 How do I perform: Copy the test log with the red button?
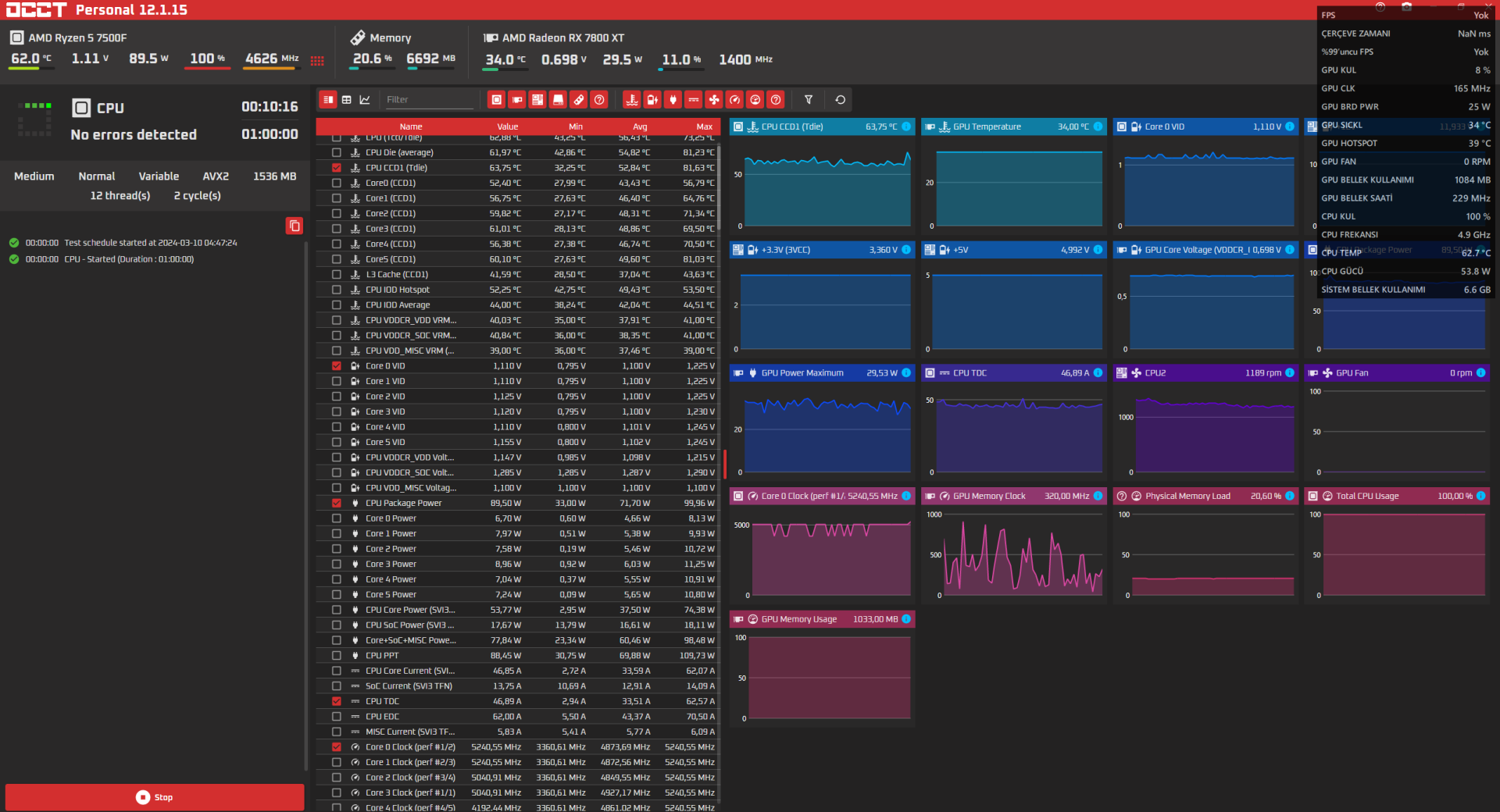[295, 226]
